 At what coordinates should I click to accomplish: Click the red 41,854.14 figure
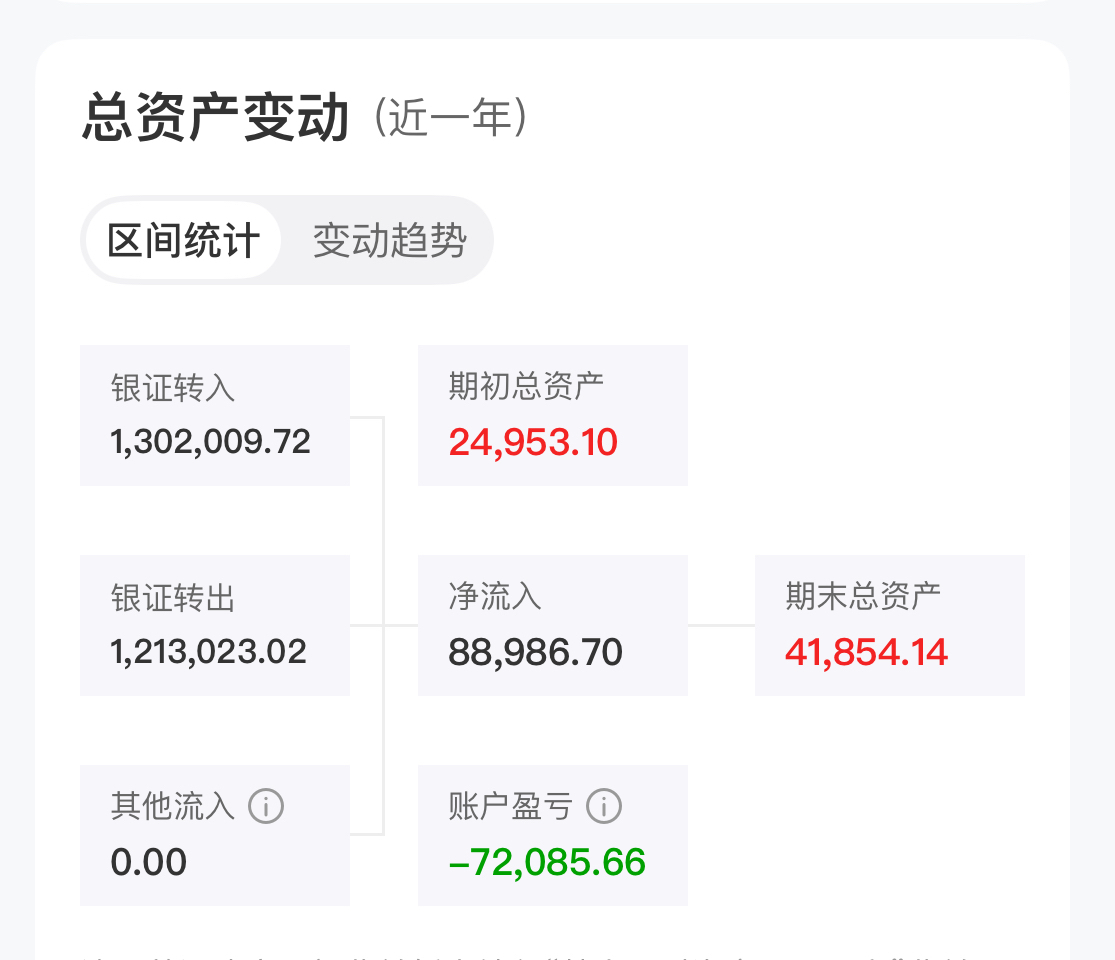[x=866, y=652]
